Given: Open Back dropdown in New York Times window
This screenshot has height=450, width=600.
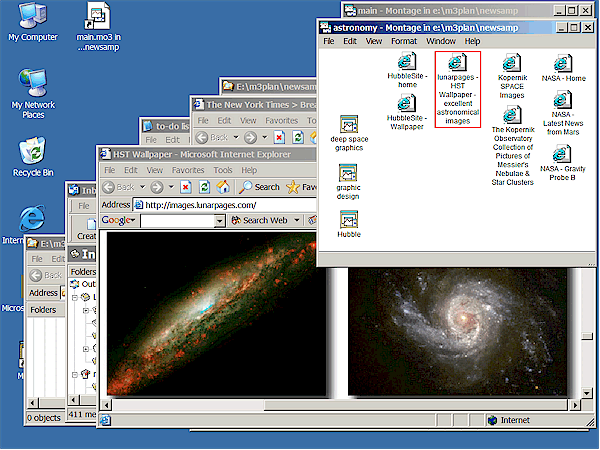Looking at the screenshot, I should [x=236, y=137].
